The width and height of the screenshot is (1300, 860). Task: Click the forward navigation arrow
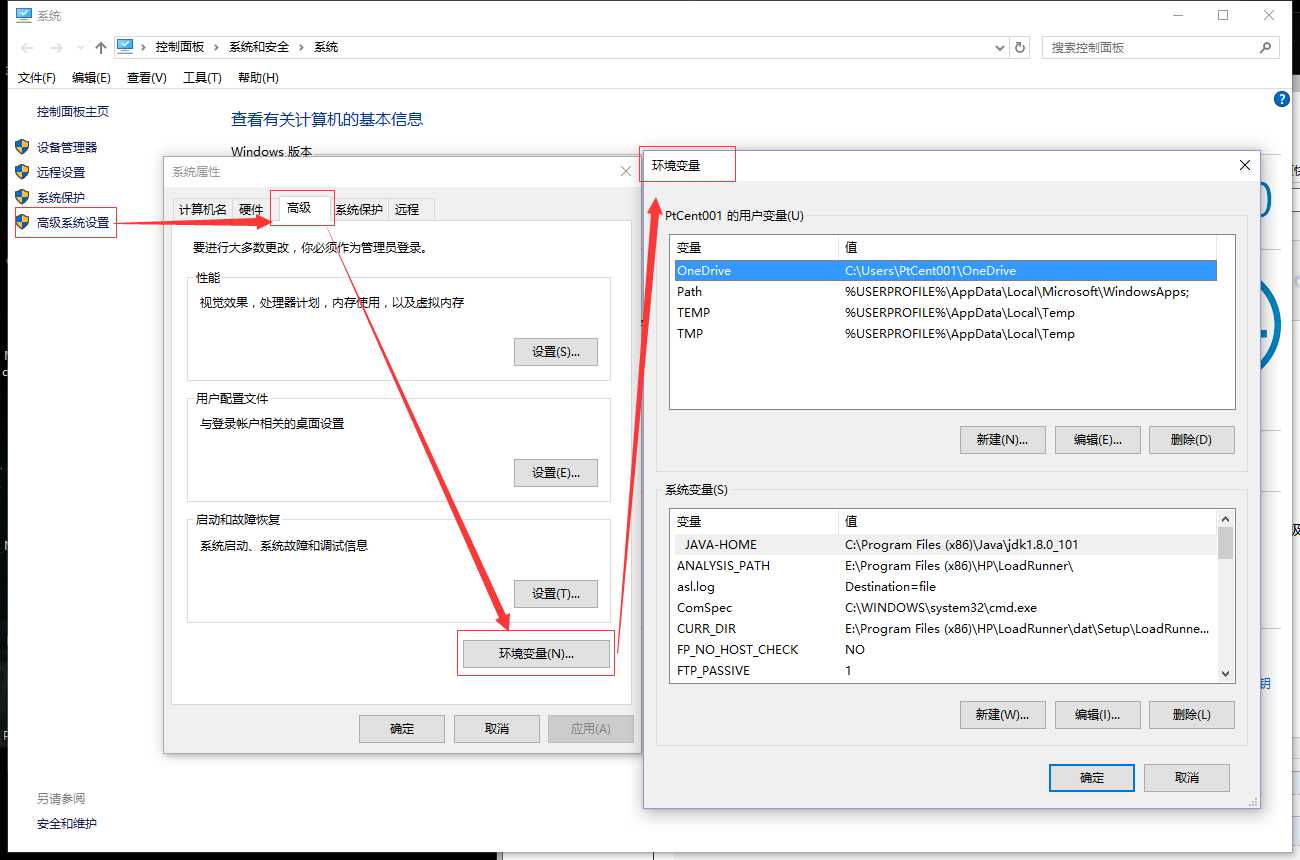tap(57, 47)
